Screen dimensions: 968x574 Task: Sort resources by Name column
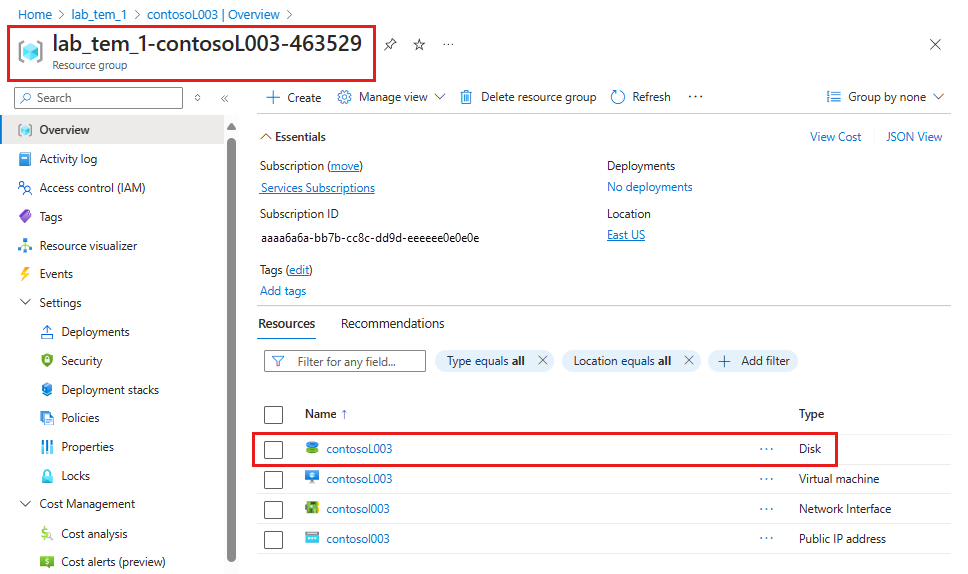coord(326,414)
